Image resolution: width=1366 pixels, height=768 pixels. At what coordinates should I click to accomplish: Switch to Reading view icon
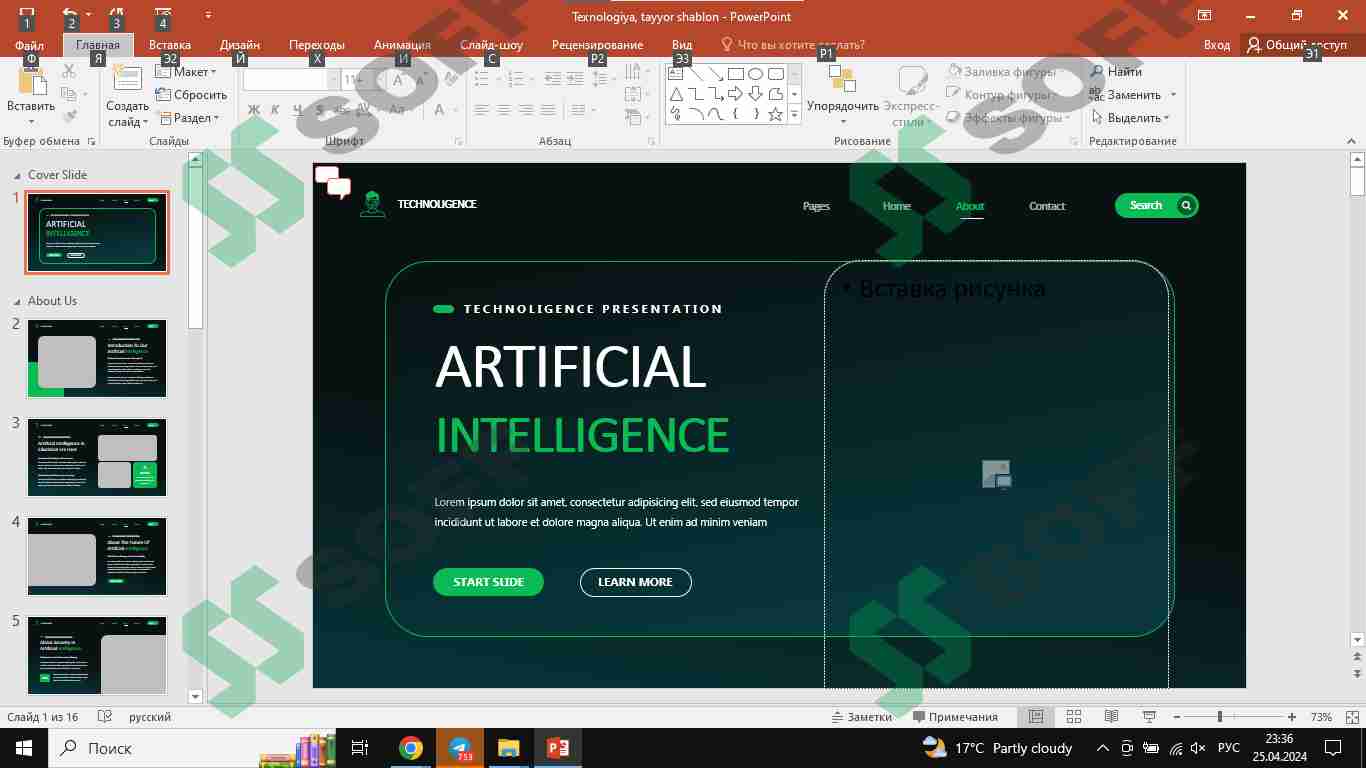tap(1111, 717)
